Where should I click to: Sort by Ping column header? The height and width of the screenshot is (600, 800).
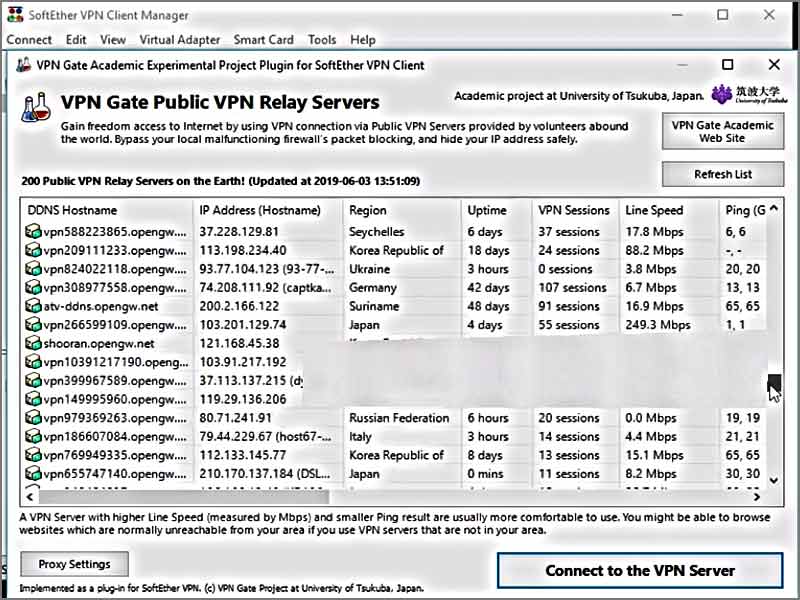(x=744, y=210)
